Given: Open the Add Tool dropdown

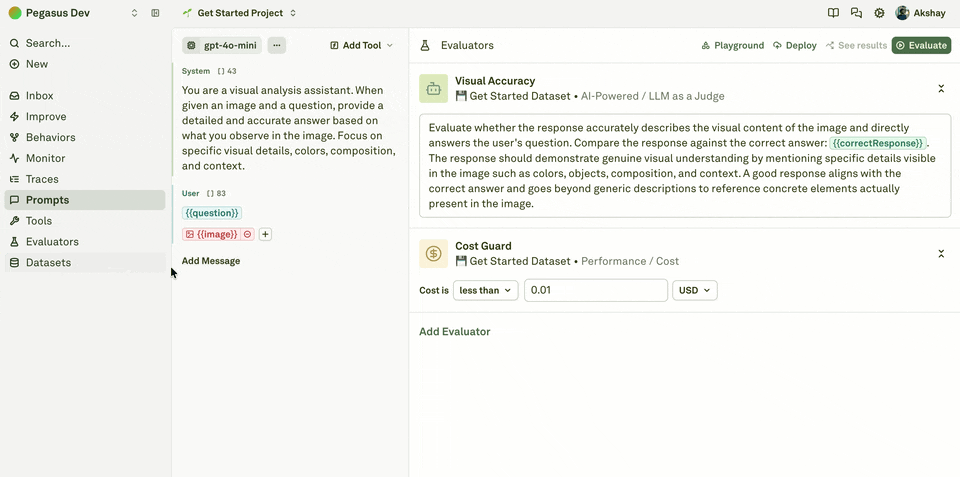Looking at the screenshot, I should tap(361, 45).
